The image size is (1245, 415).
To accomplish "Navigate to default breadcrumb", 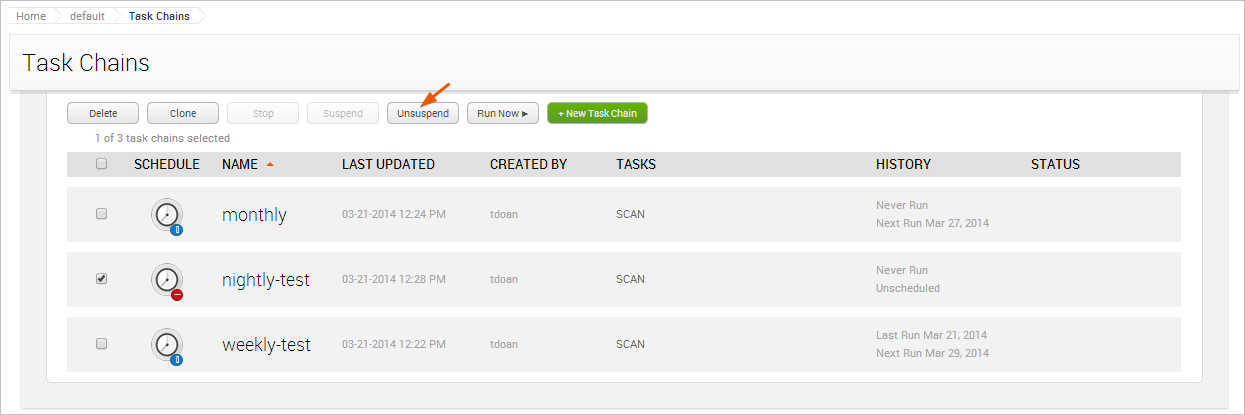I will point(87,16).
